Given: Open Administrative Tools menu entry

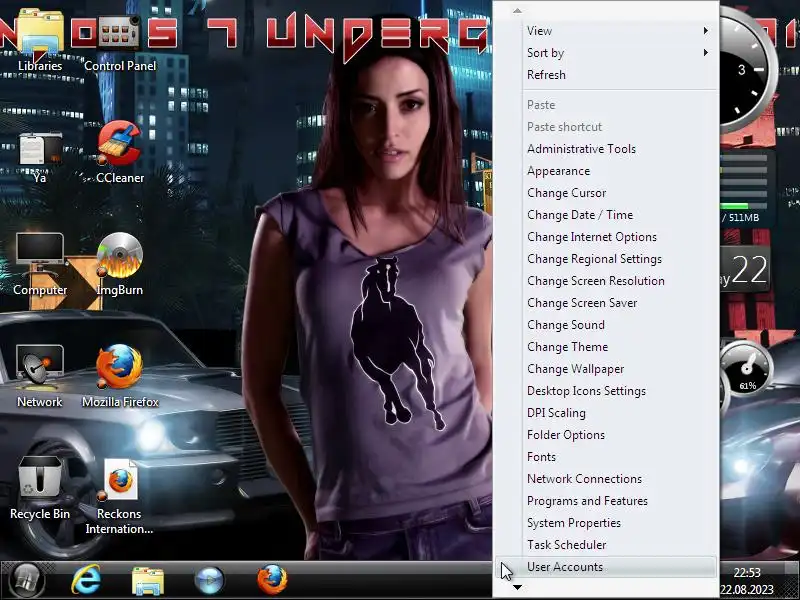Looking at the screenshot, I should (619, 148).
